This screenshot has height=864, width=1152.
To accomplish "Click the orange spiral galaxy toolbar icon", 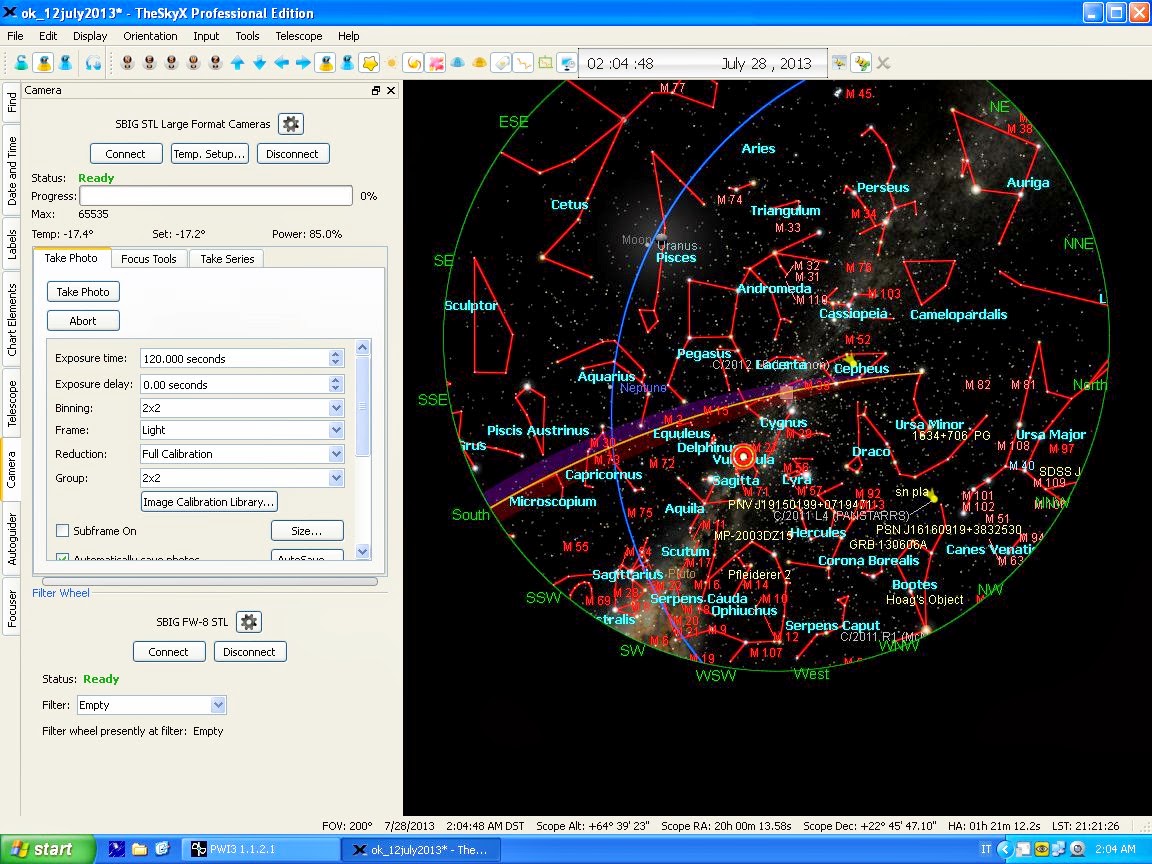I will coord(413,63).
